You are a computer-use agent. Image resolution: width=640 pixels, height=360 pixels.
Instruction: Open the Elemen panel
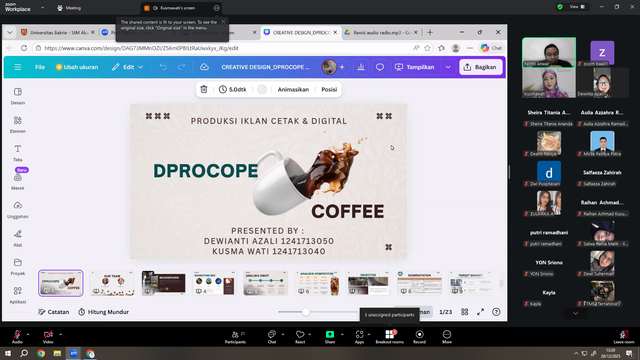tap(18, 124)
